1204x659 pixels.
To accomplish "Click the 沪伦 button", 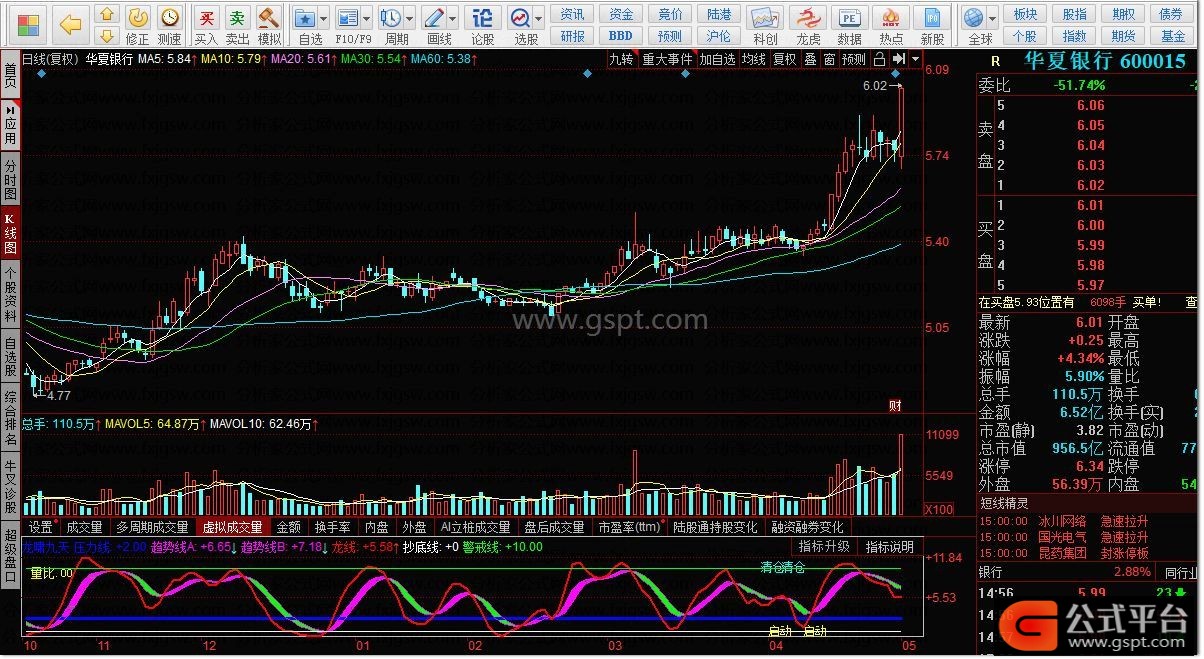I will pos(719,36).
